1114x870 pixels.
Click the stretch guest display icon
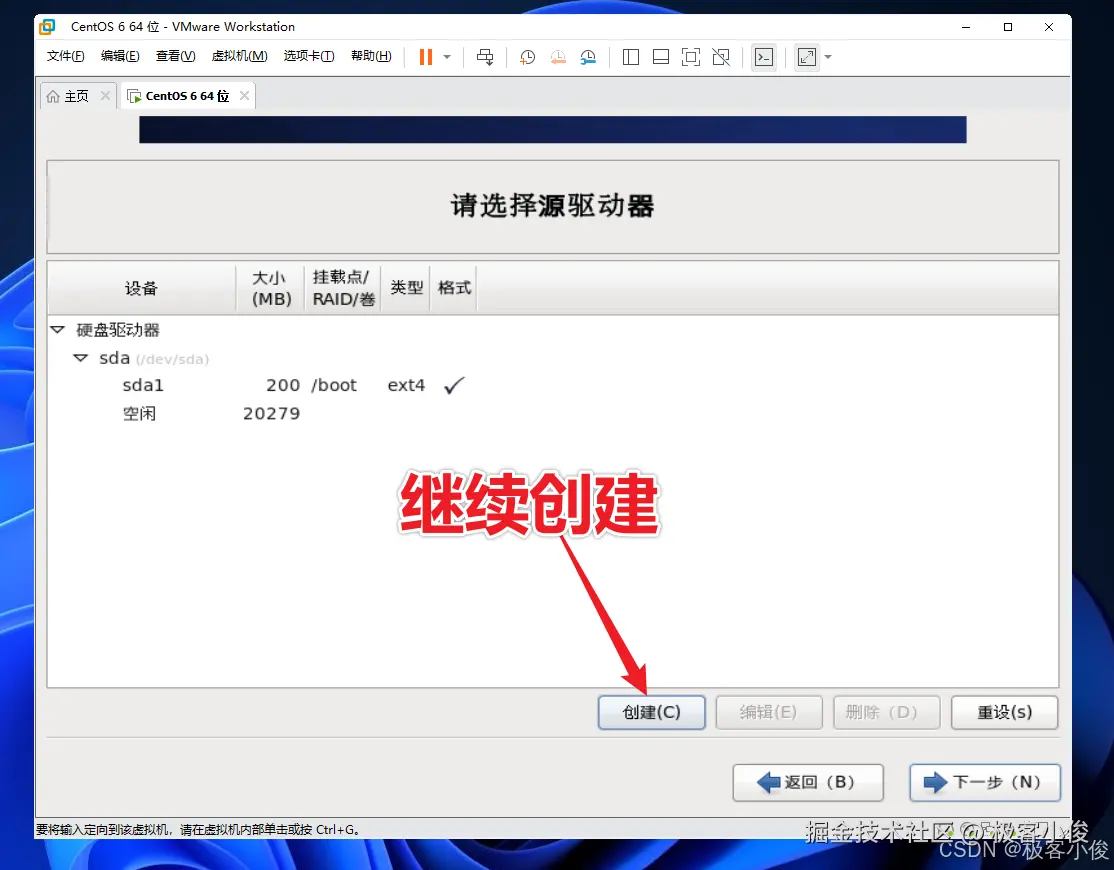tap(807, 57)
